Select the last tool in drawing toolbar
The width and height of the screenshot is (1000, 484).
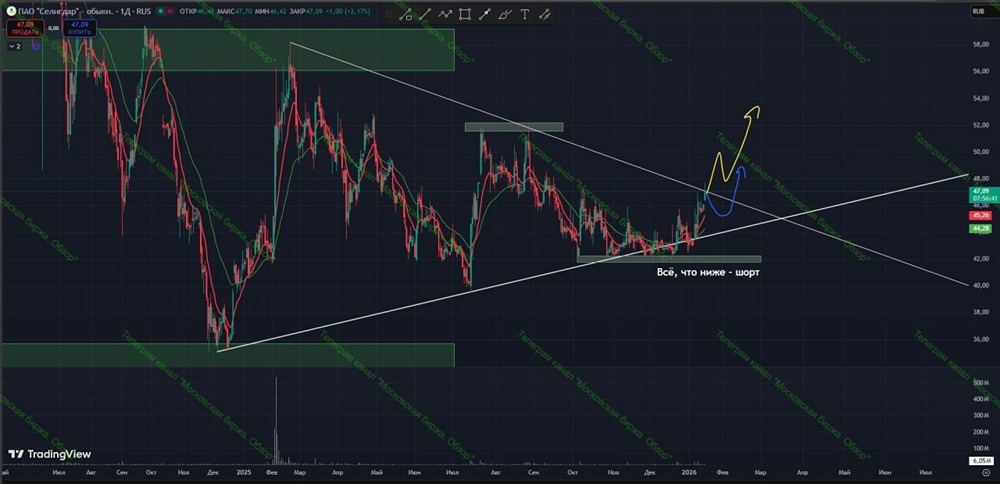(x=544, y=14)
